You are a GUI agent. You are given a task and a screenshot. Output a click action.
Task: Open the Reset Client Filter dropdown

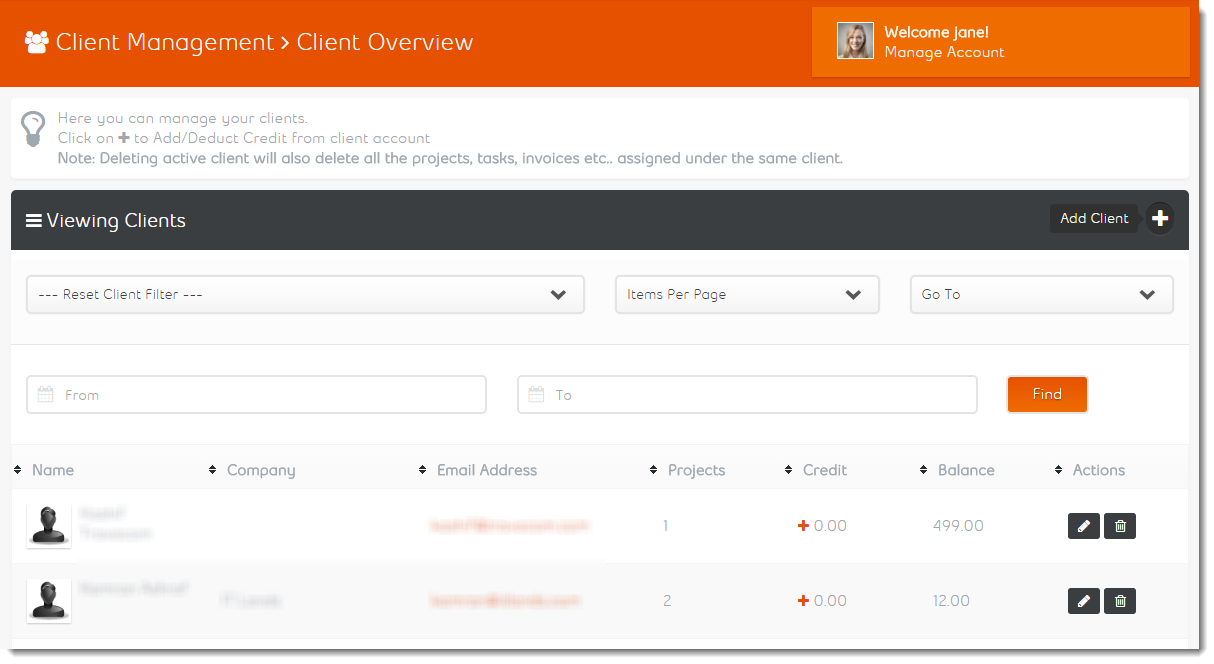(x=305, y=295)
